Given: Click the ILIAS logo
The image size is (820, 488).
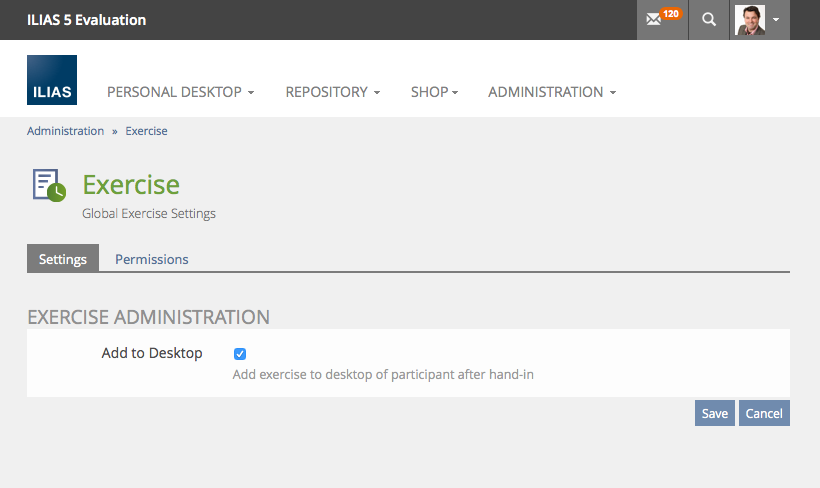Looking at the screenshot, I should pos(52,80).
